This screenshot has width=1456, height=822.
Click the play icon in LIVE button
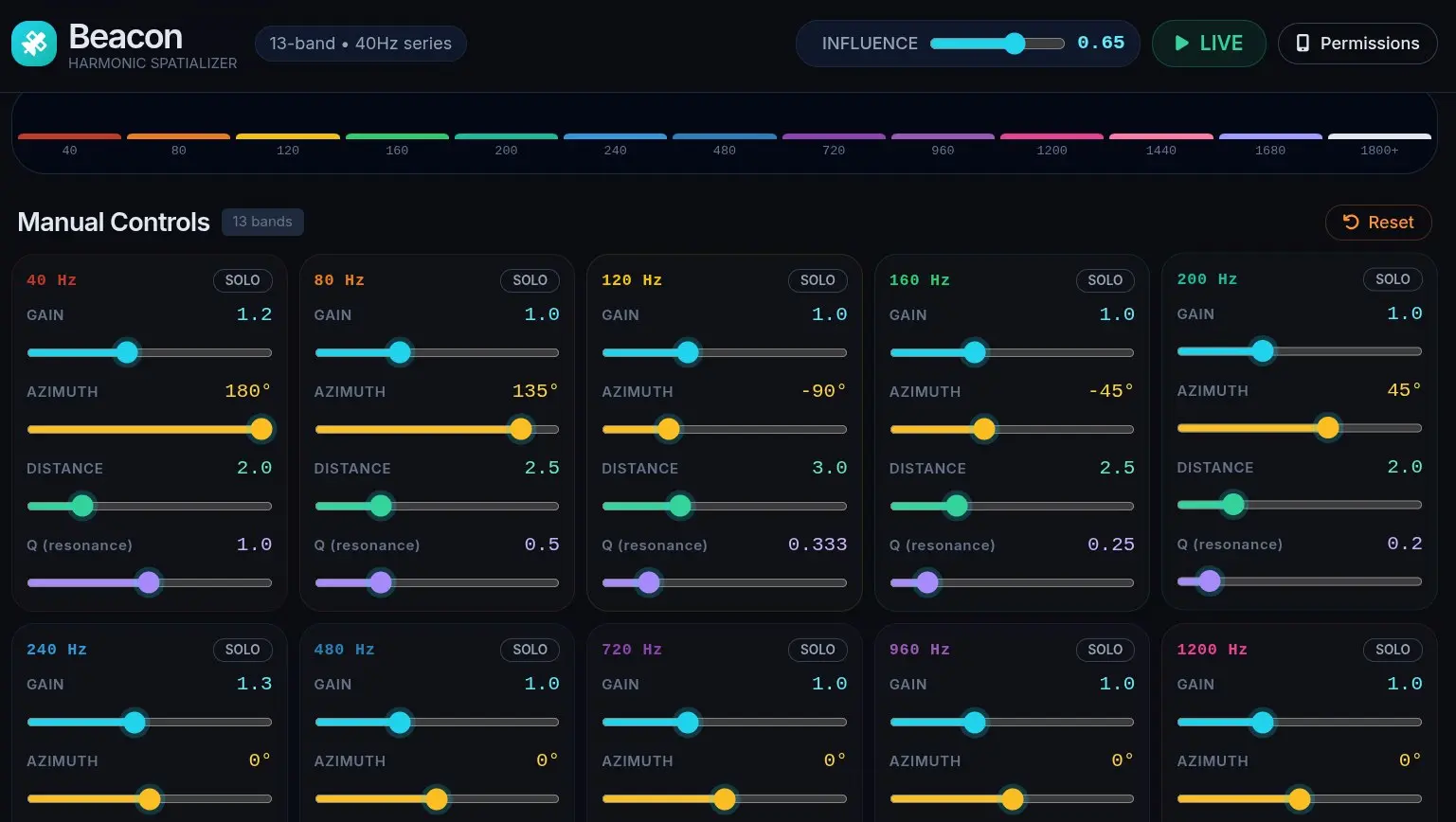[x=1181, y=44]
